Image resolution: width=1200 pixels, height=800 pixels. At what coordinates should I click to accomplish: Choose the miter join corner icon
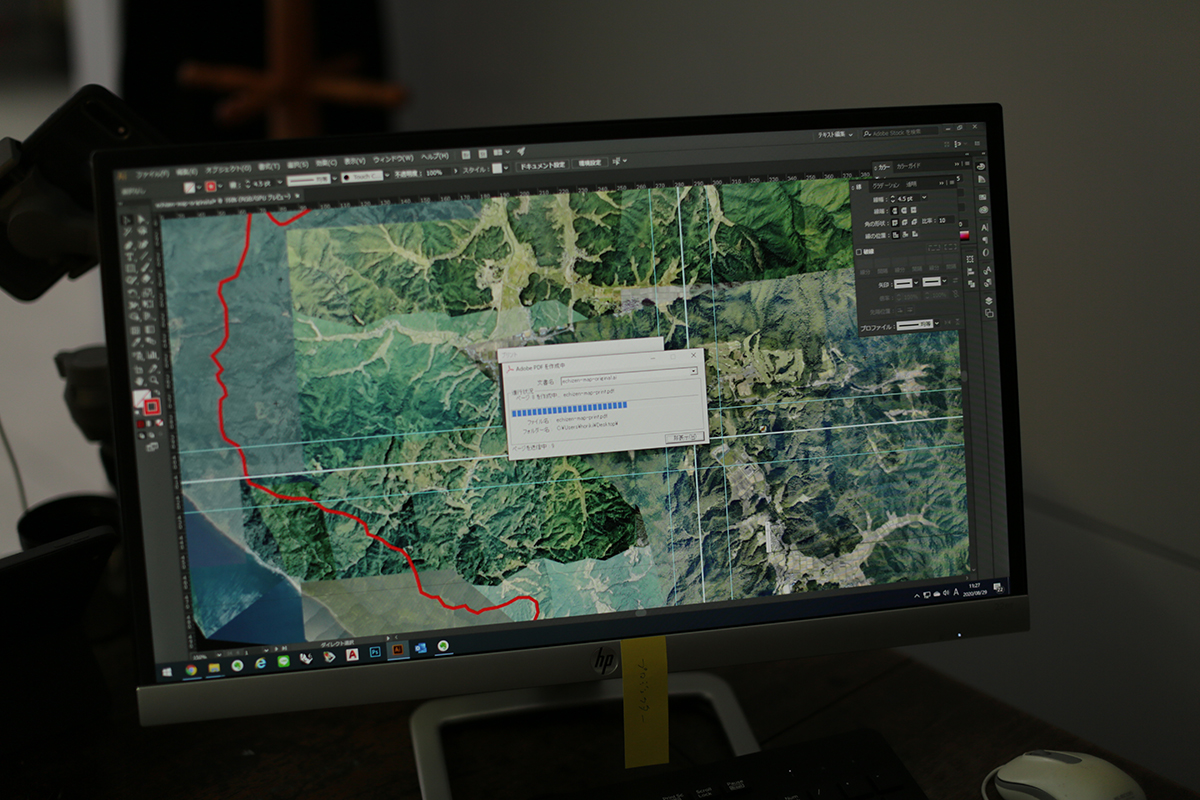click(894, 221)
